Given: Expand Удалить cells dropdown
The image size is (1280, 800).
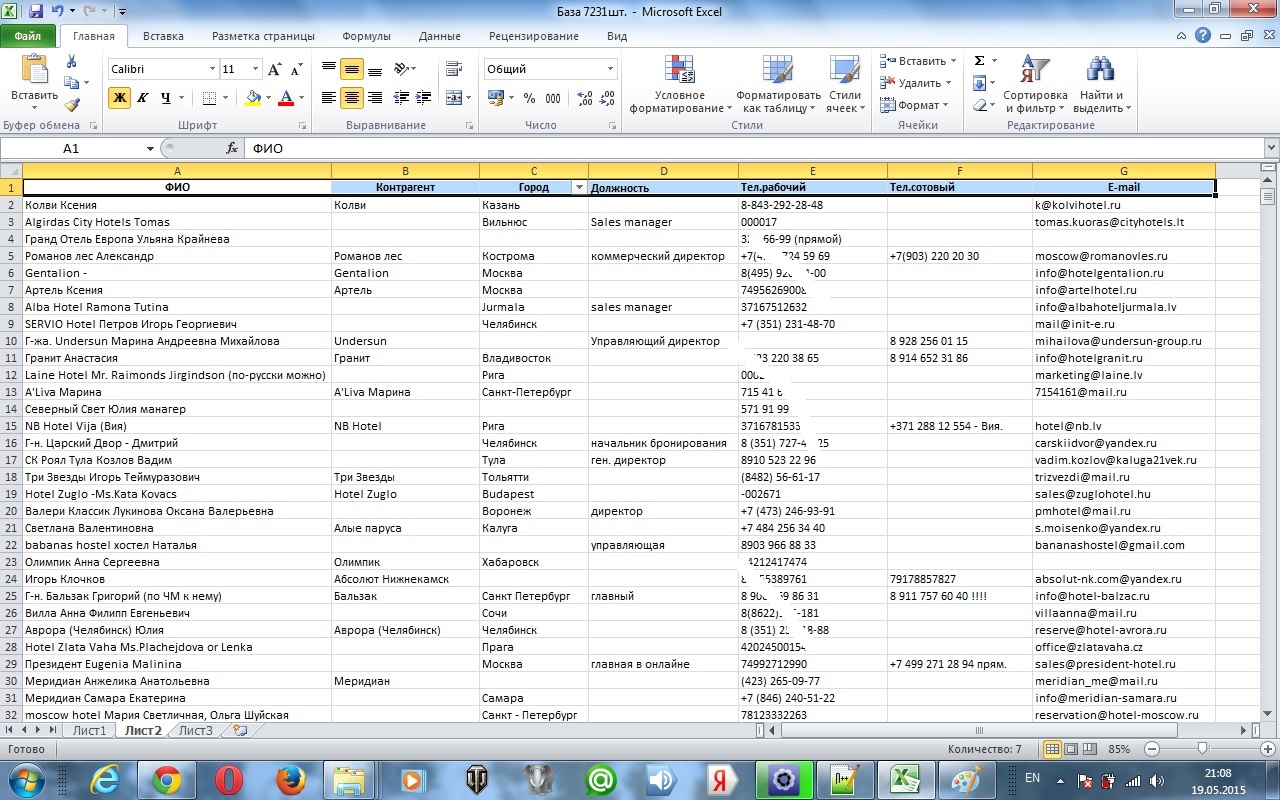Looking at the screenshot, I should 948,83.
